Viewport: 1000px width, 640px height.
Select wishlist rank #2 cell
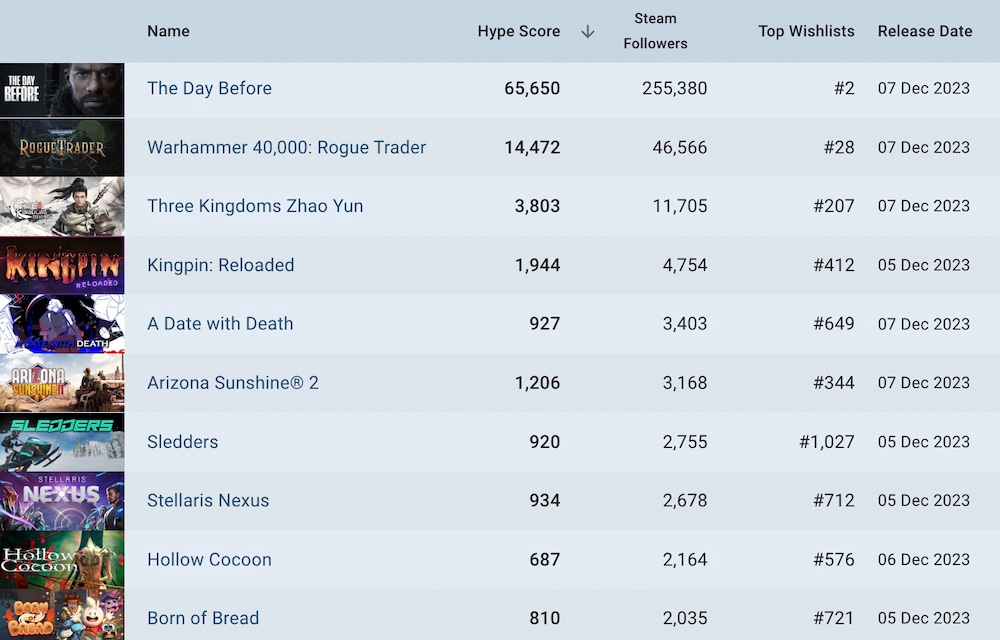(844, 88)
